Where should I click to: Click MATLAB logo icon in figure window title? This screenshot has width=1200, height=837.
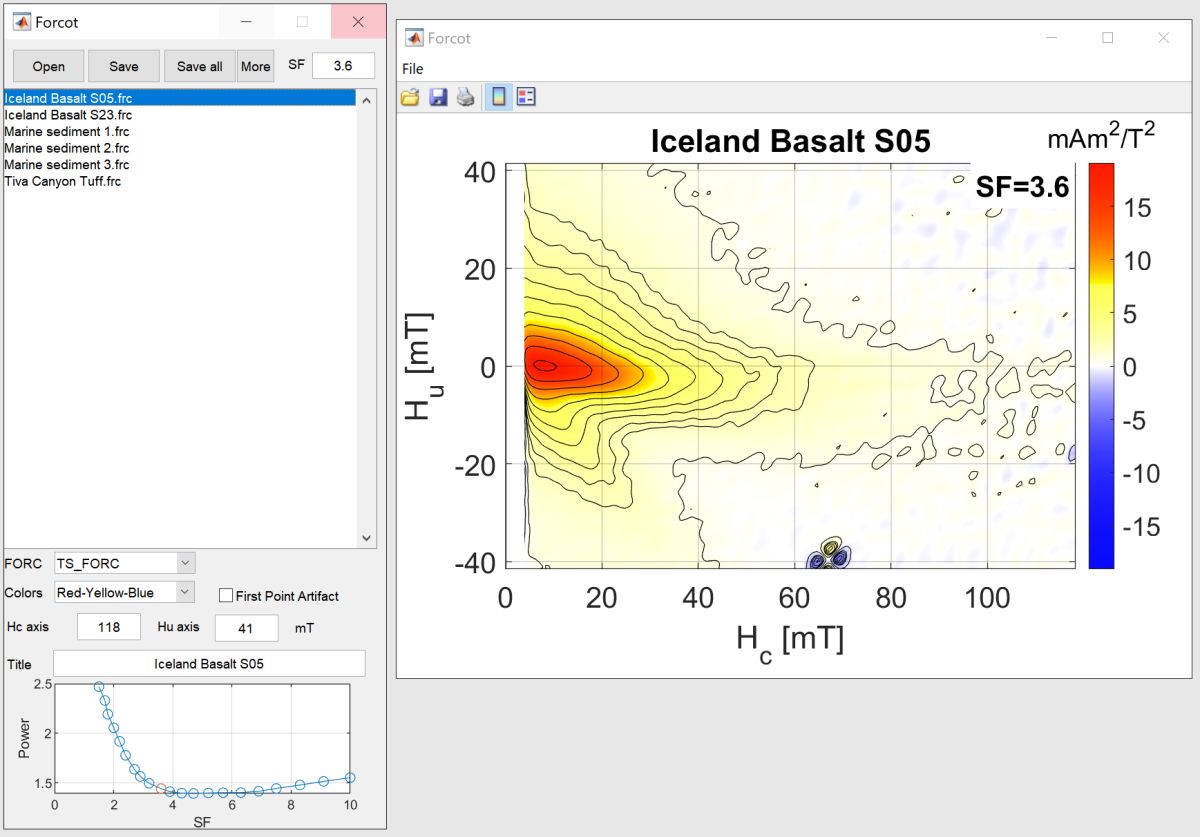click(414, 38)
